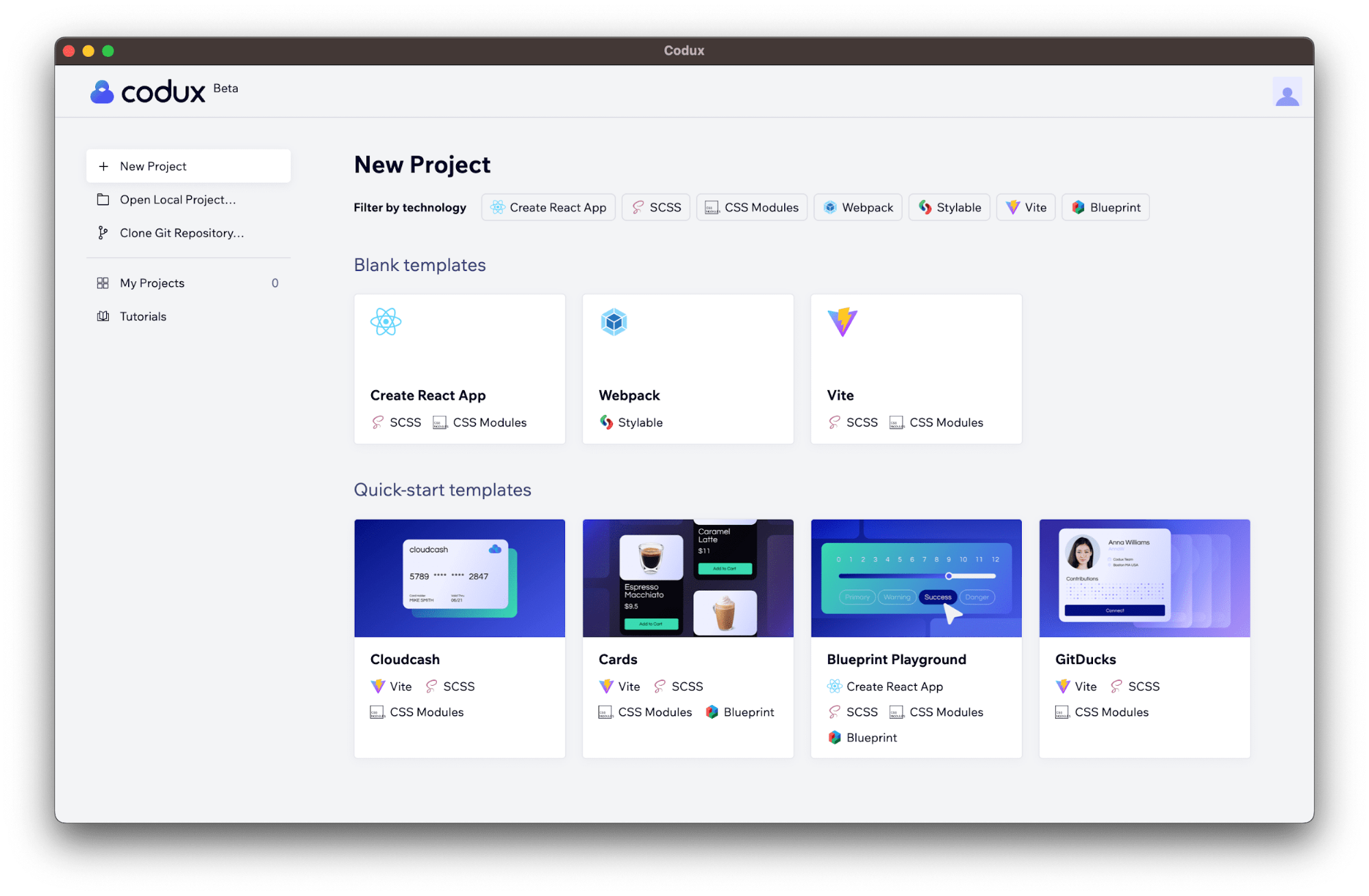Click the Vite lightning icon in blank templates
The image size is (1369, 896).
point(842,322)
